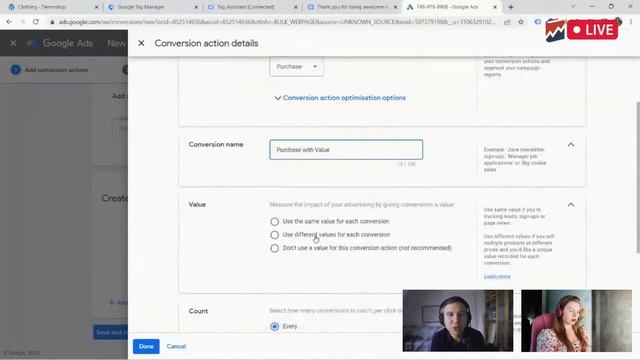Open the Purchase category dropdown
The image size is (640, 360).
coord(297,67)
